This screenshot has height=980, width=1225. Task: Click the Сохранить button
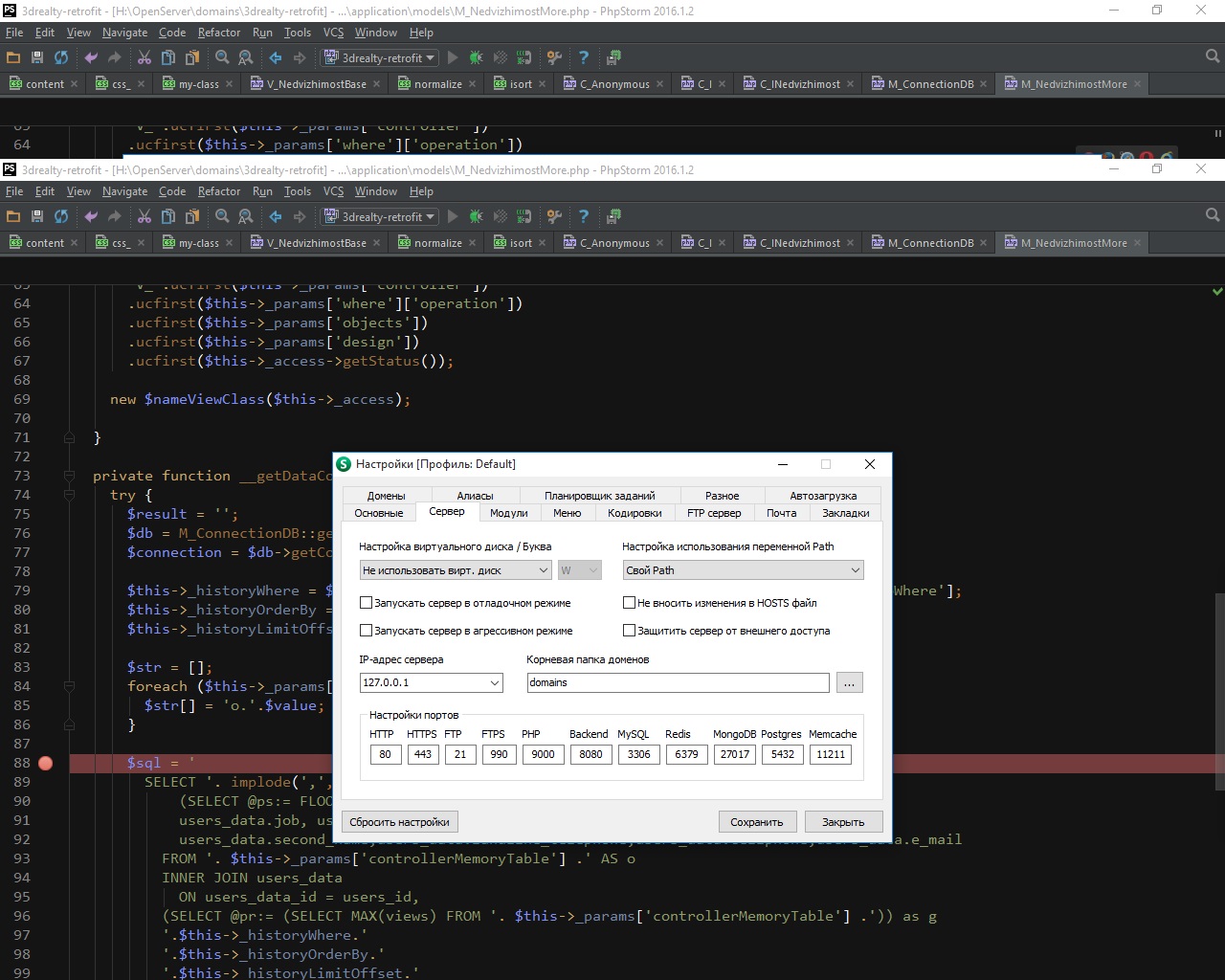(756, 822)
